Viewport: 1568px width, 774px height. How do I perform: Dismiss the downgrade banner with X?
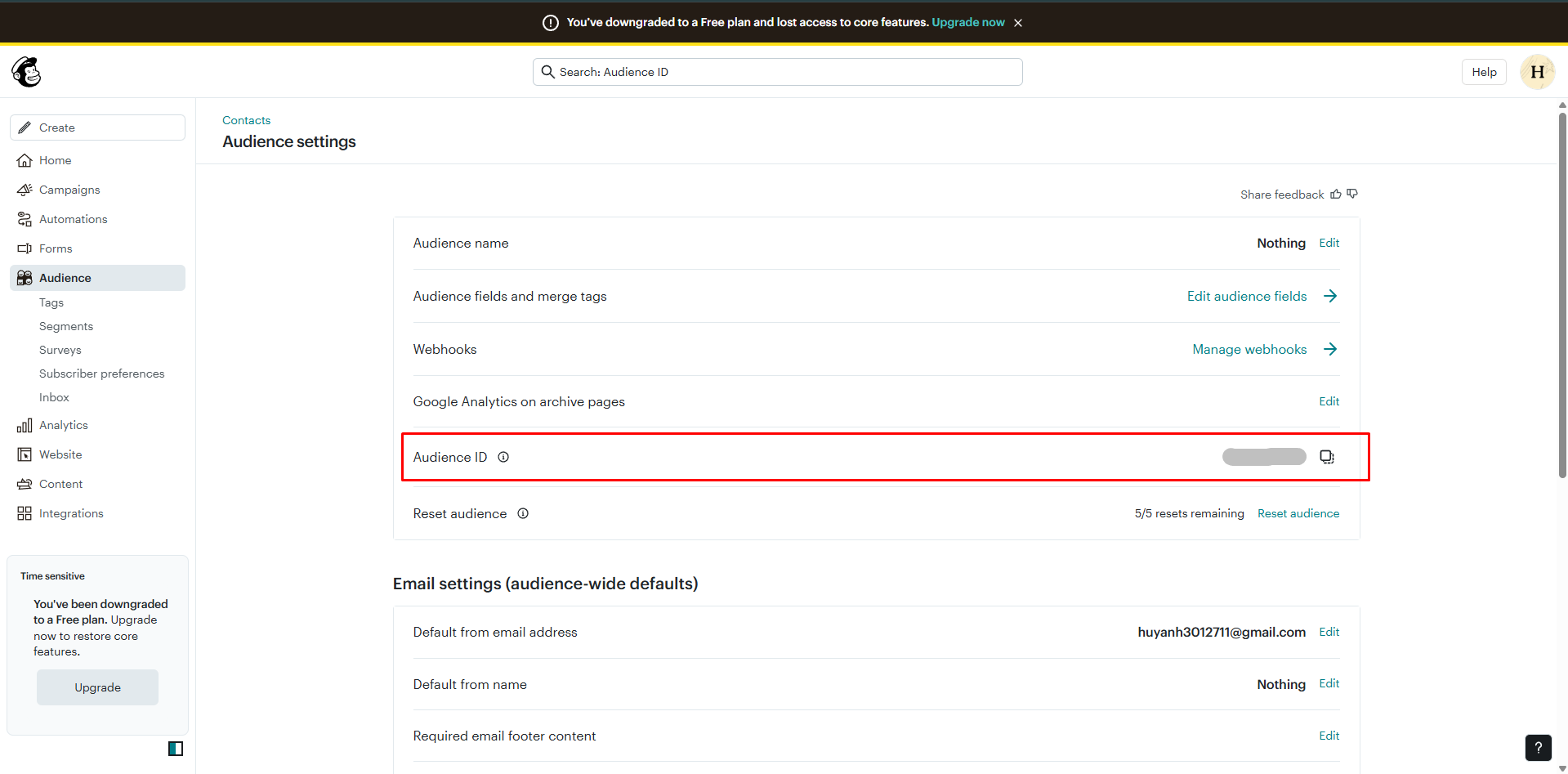pos(1018,23)
